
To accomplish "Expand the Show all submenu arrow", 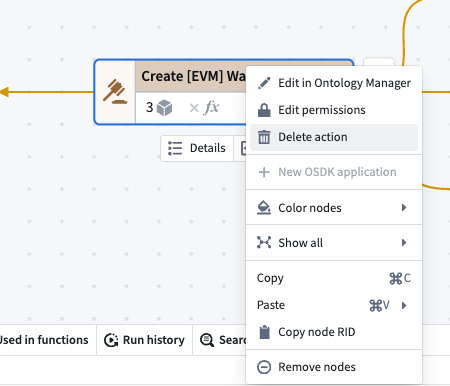I will coord(404,242).
